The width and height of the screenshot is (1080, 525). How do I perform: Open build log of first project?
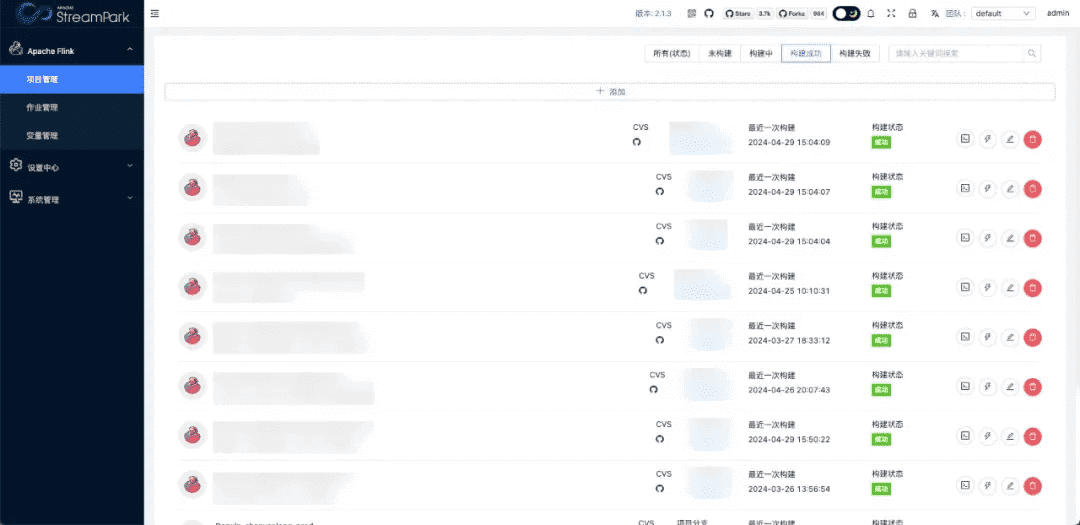pyautogui.click(x=964, y=140)
